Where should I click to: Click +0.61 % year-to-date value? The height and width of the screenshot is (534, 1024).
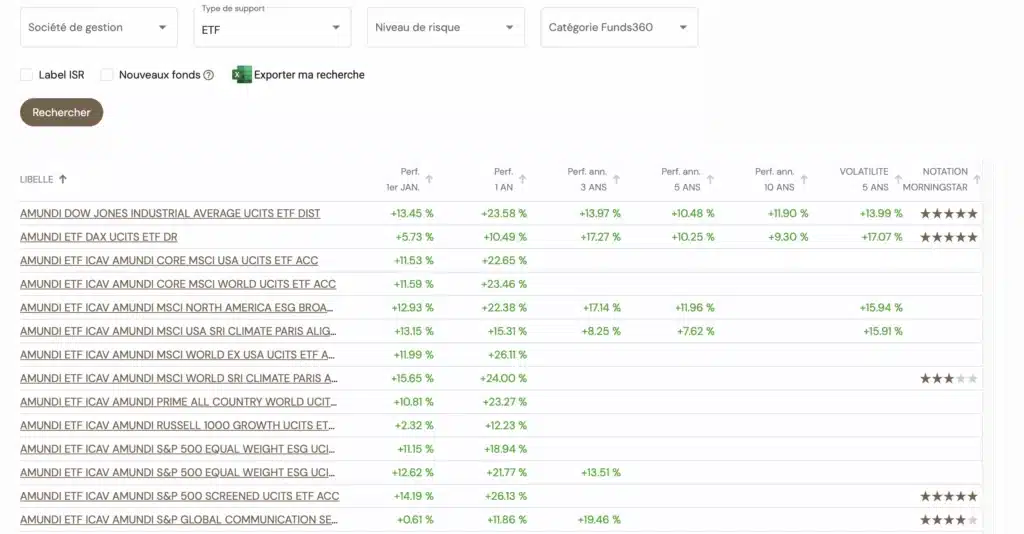415,520
